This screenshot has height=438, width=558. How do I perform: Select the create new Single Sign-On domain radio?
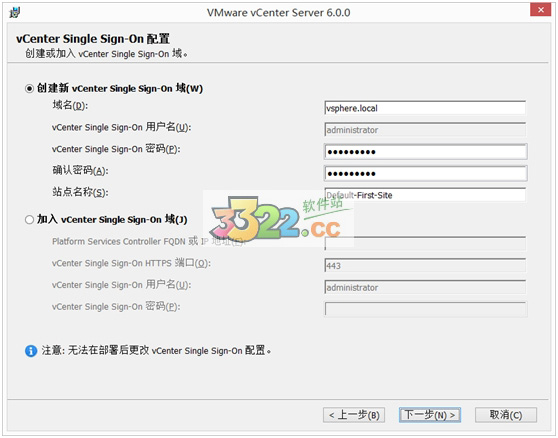[x=29, y=88]
